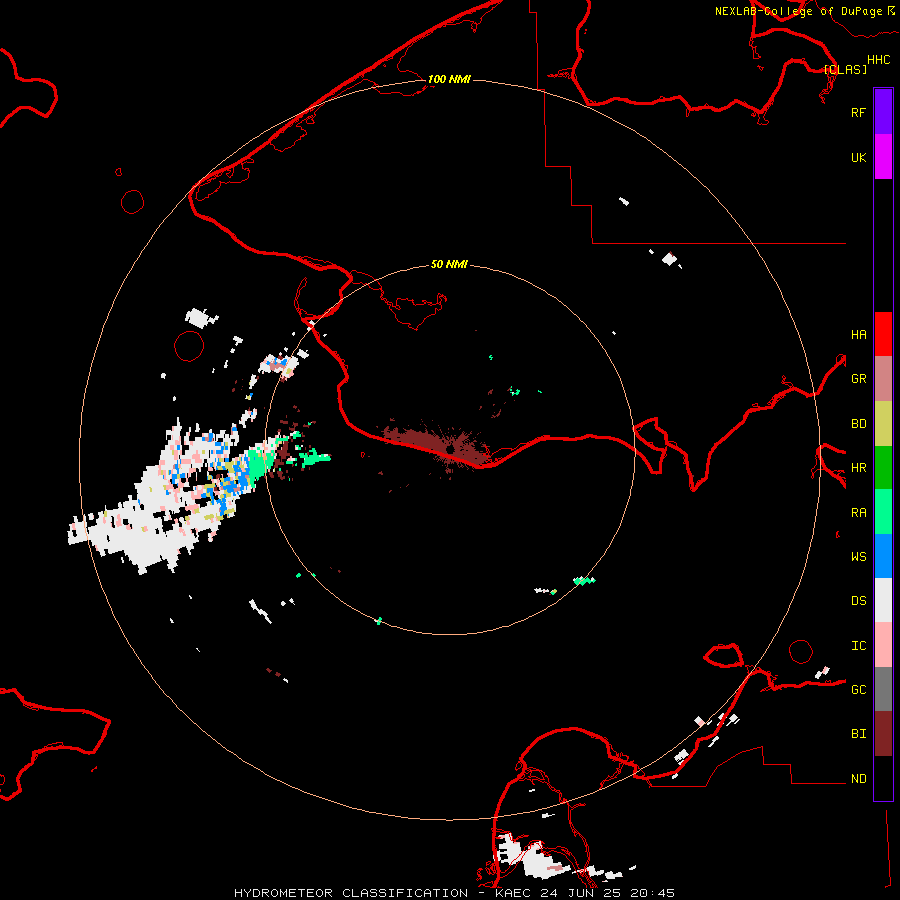
Task: Select the yellow BD legend swatch
Action: click(x=883, y=424)
